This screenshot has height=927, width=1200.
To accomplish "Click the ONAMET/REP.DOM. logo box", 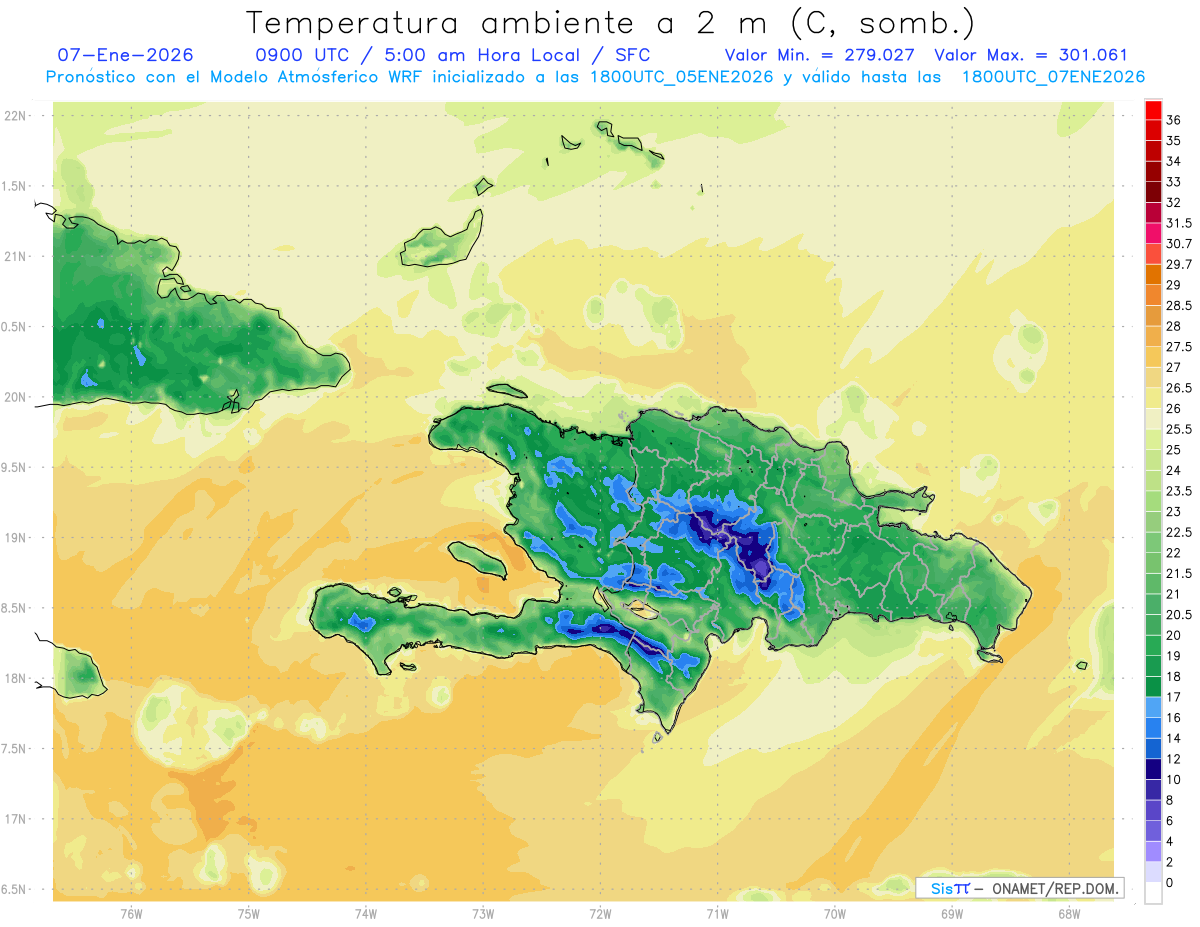I will pos(1020,888).
